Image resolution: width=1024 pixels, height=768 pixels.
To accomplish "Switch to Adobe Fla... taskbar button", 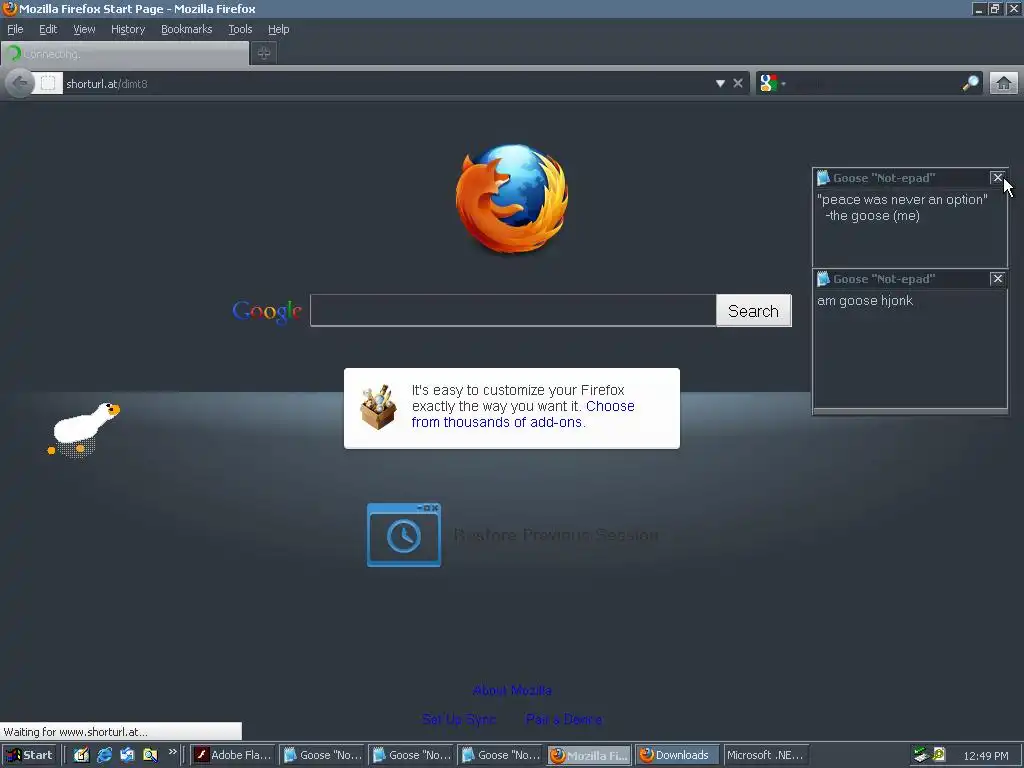I will click(233, 755).
